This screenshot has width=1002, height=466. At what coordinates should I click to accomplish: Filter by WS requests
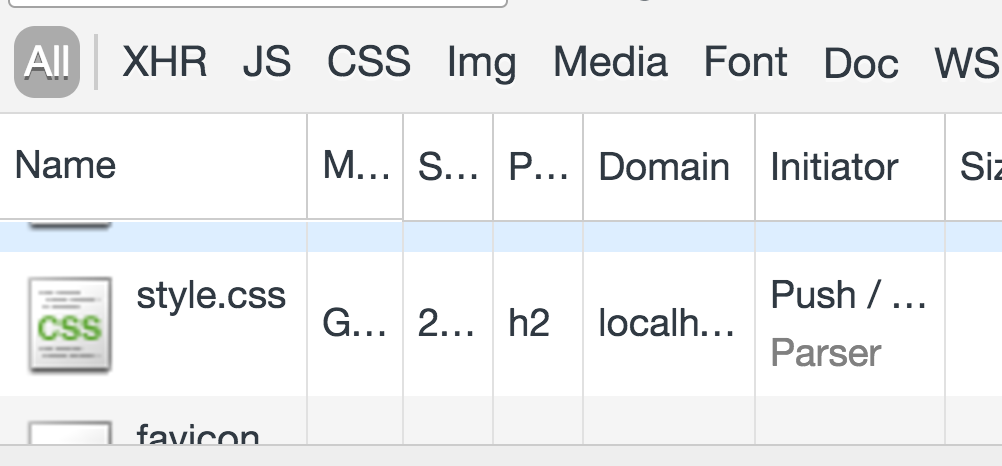[967, 63]
